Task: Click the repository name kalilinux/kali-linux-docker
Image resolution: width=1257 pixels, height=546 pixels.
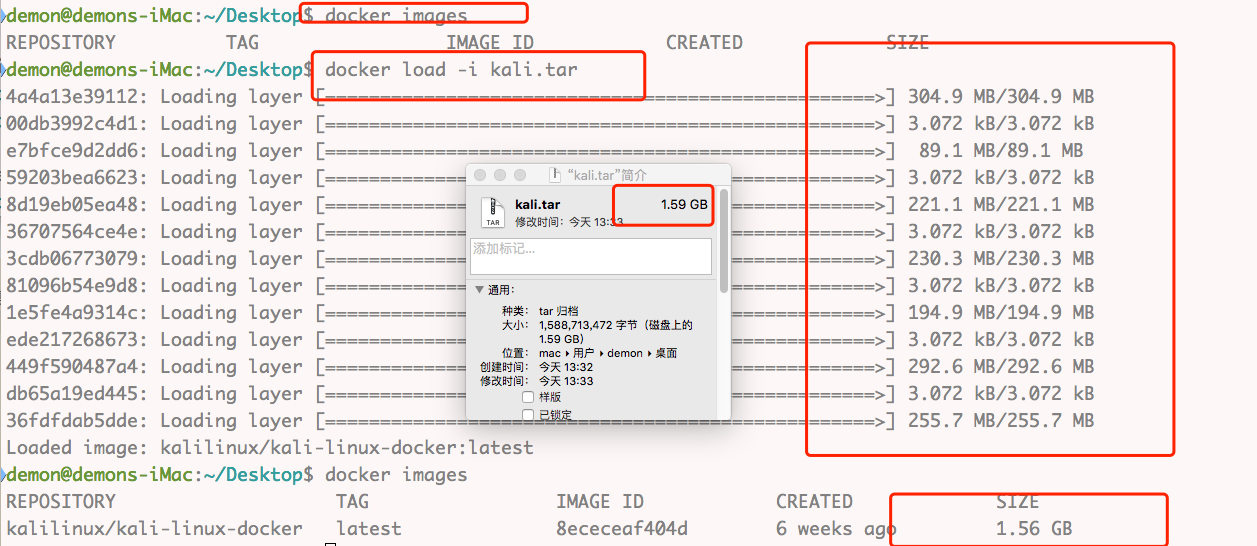Action: click(x=154, y=529)
